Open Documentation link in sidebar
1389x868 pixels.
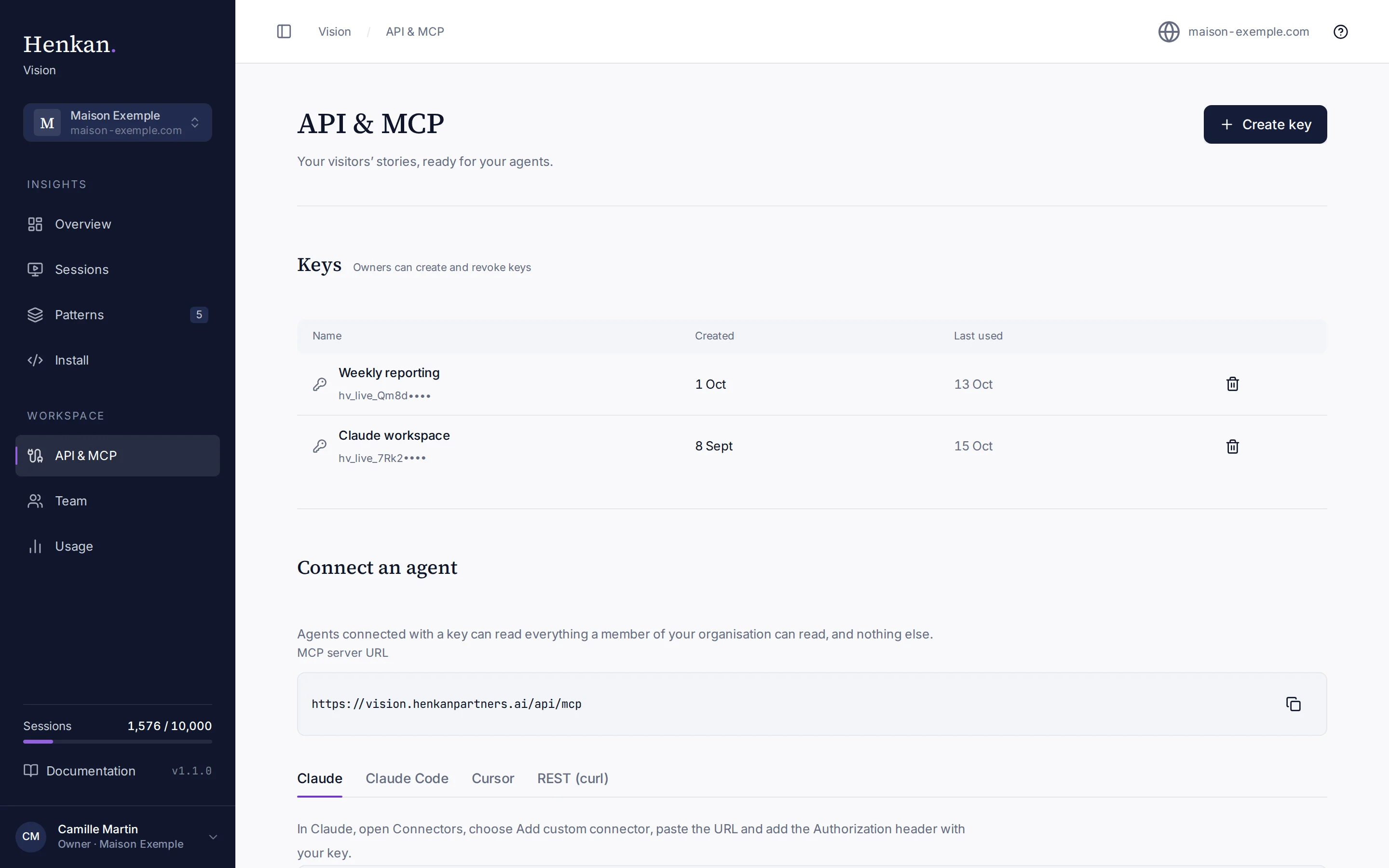click(x=79, y=771)
